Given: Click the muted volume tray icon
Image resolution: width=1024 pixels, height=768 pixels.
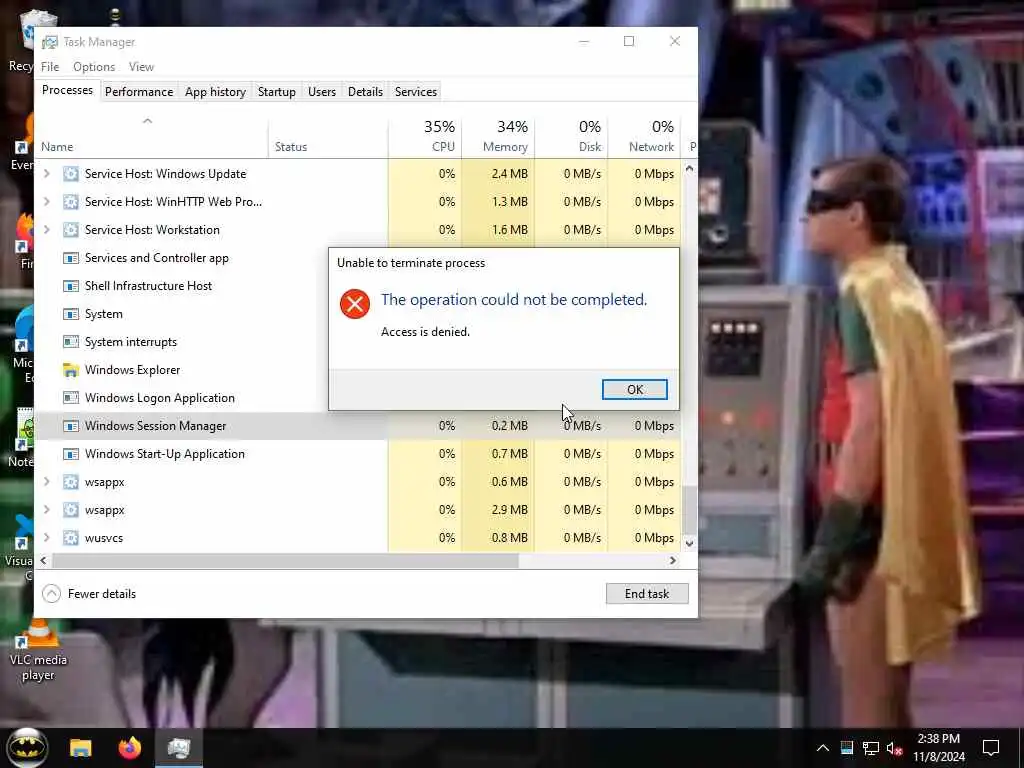Looking at the screenshot, I should click(895, 748).
